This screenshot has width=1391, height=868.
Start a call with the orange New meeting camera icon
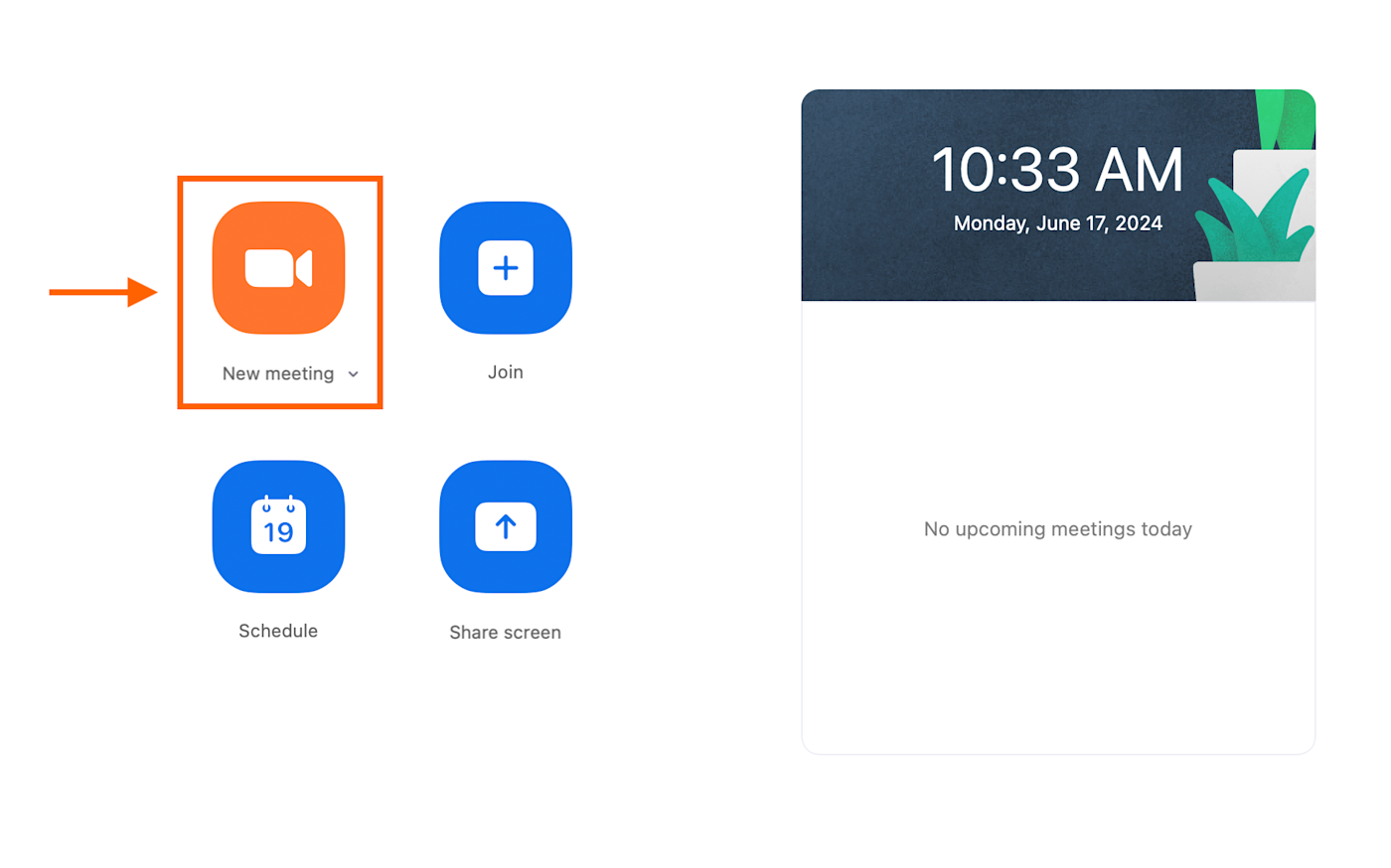click(278, 268)
